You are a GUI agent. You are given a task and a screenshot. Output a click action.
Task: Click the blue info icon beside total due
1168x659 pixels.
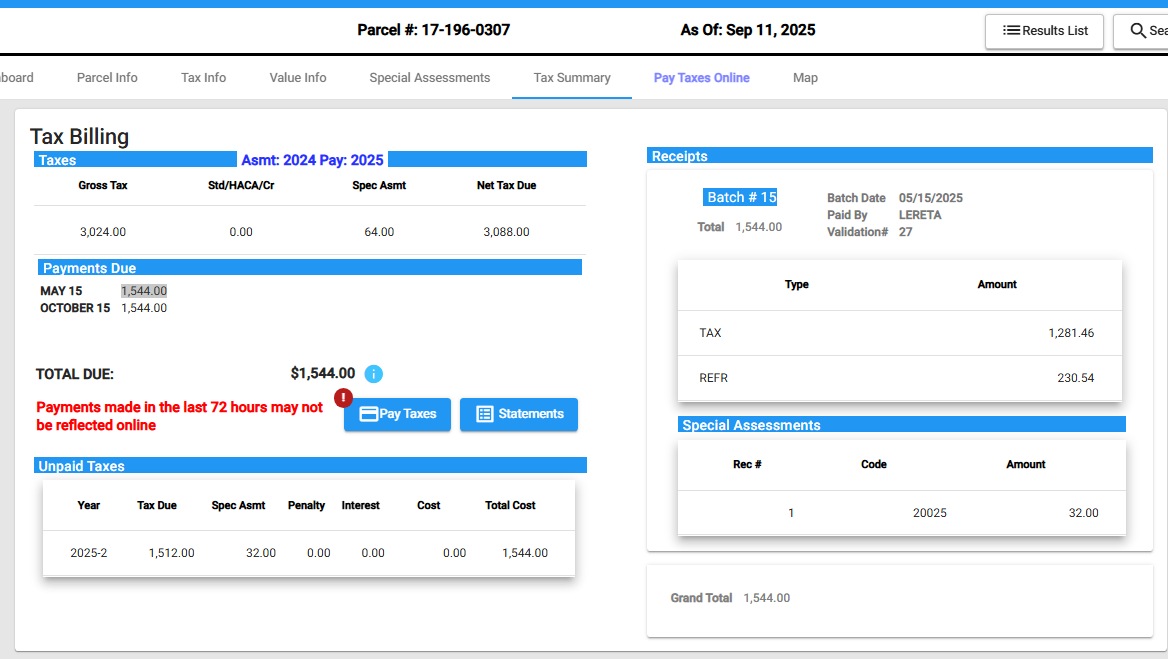(x=373, y=374)
